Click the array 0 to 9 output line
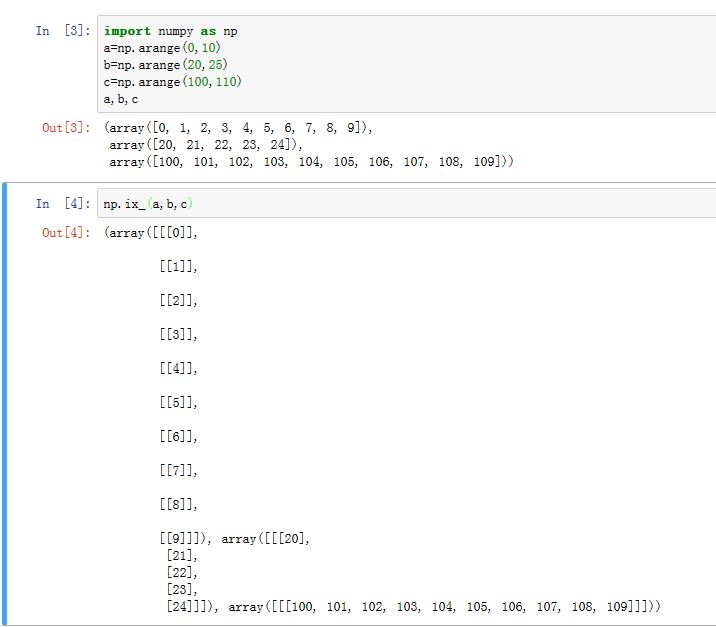The width and height of the screenshot is (716, 627). click(238, 128)
